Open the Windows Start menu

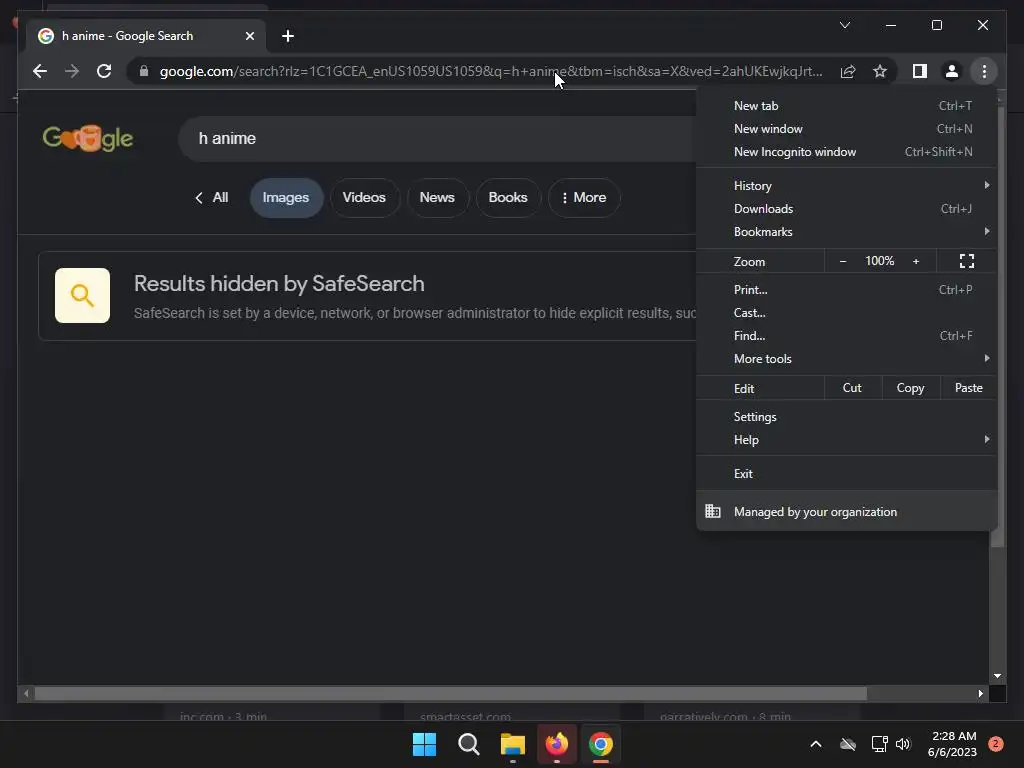pos(424,744)
